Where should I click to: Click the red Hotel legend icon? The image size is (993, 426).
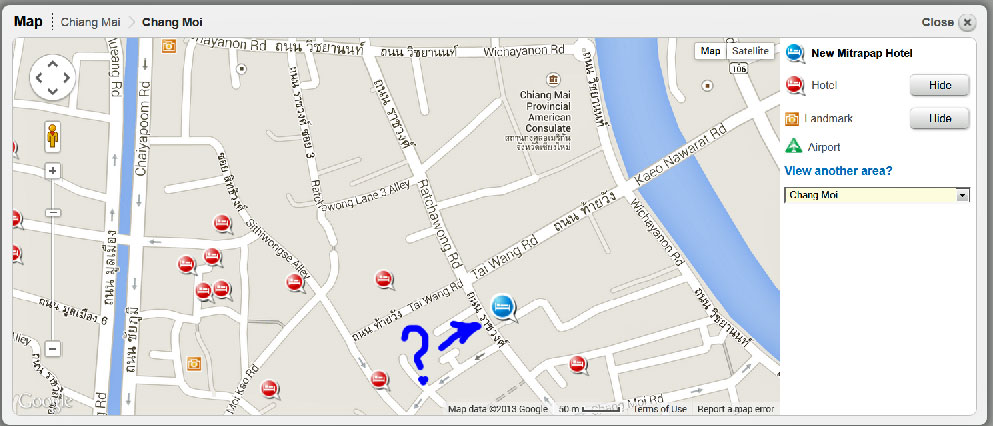coord(795,85)
